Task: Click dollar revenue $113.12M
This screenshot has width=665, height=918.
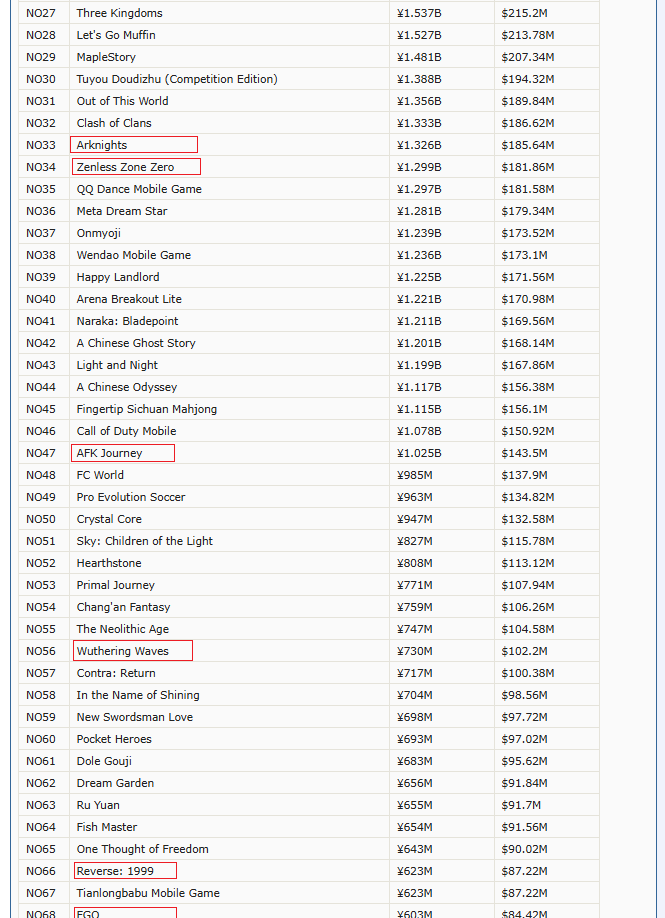Action: (x=527, y=563)
